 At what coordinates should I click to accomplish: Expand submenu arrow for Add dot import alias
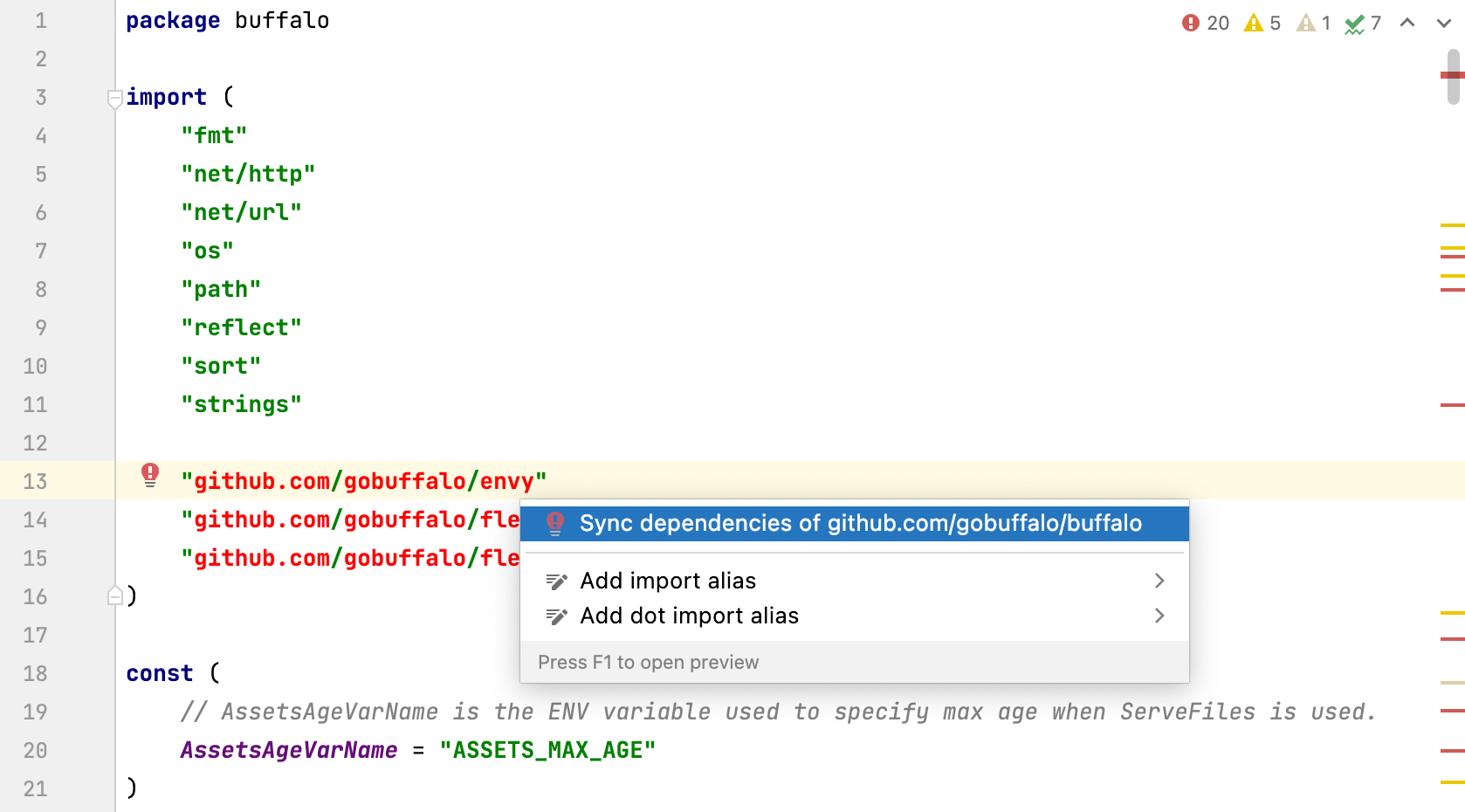(x=1159, y=616)
